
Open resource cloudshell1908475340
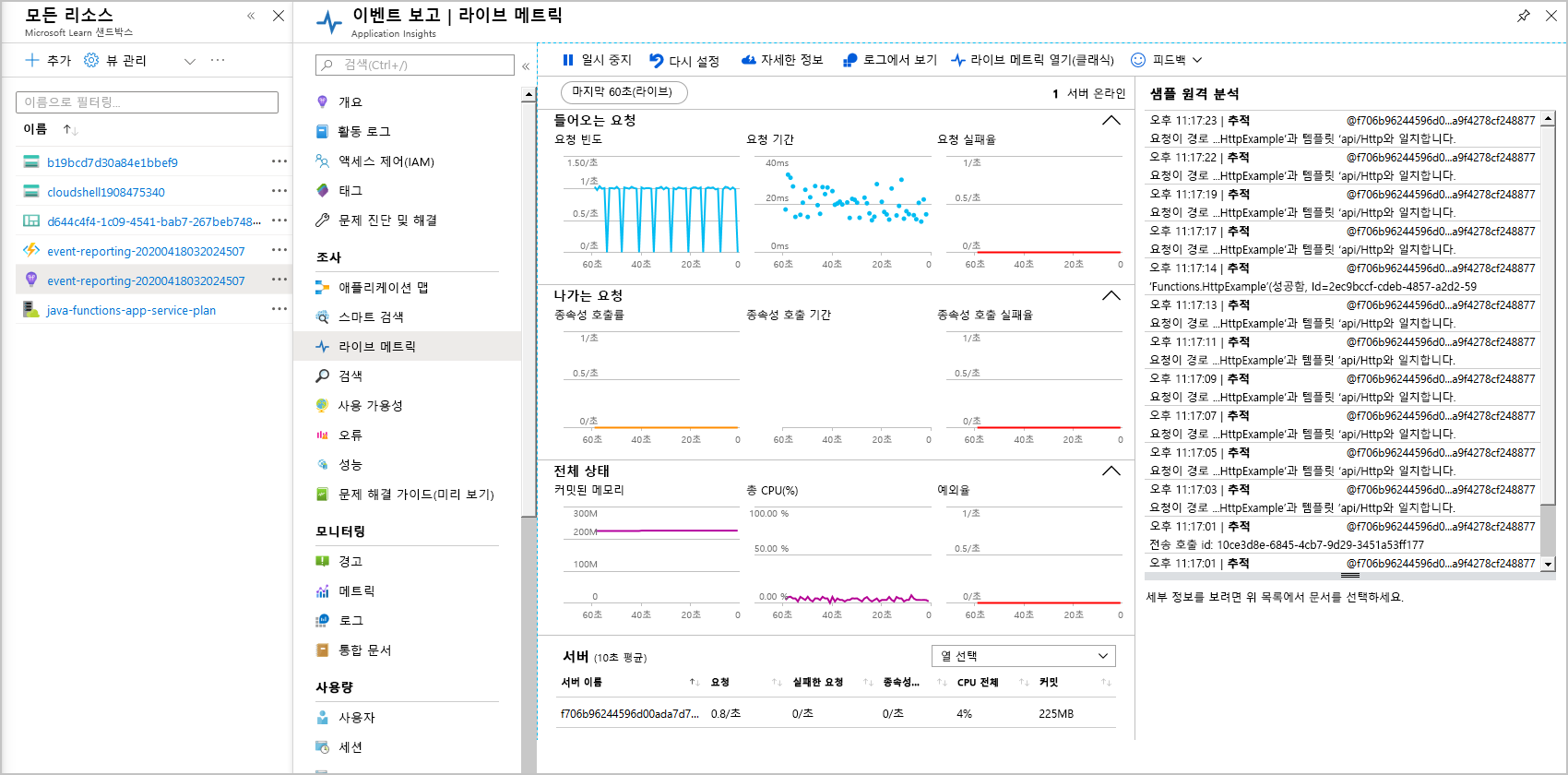click(x=106, y=192)
